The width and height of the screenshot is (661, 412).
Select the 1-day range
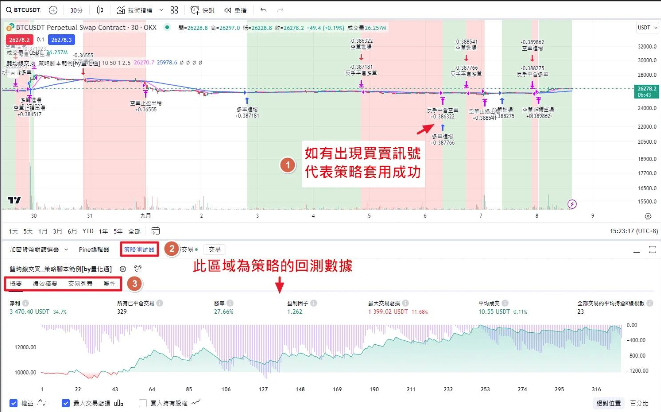[x=13, y=231]
